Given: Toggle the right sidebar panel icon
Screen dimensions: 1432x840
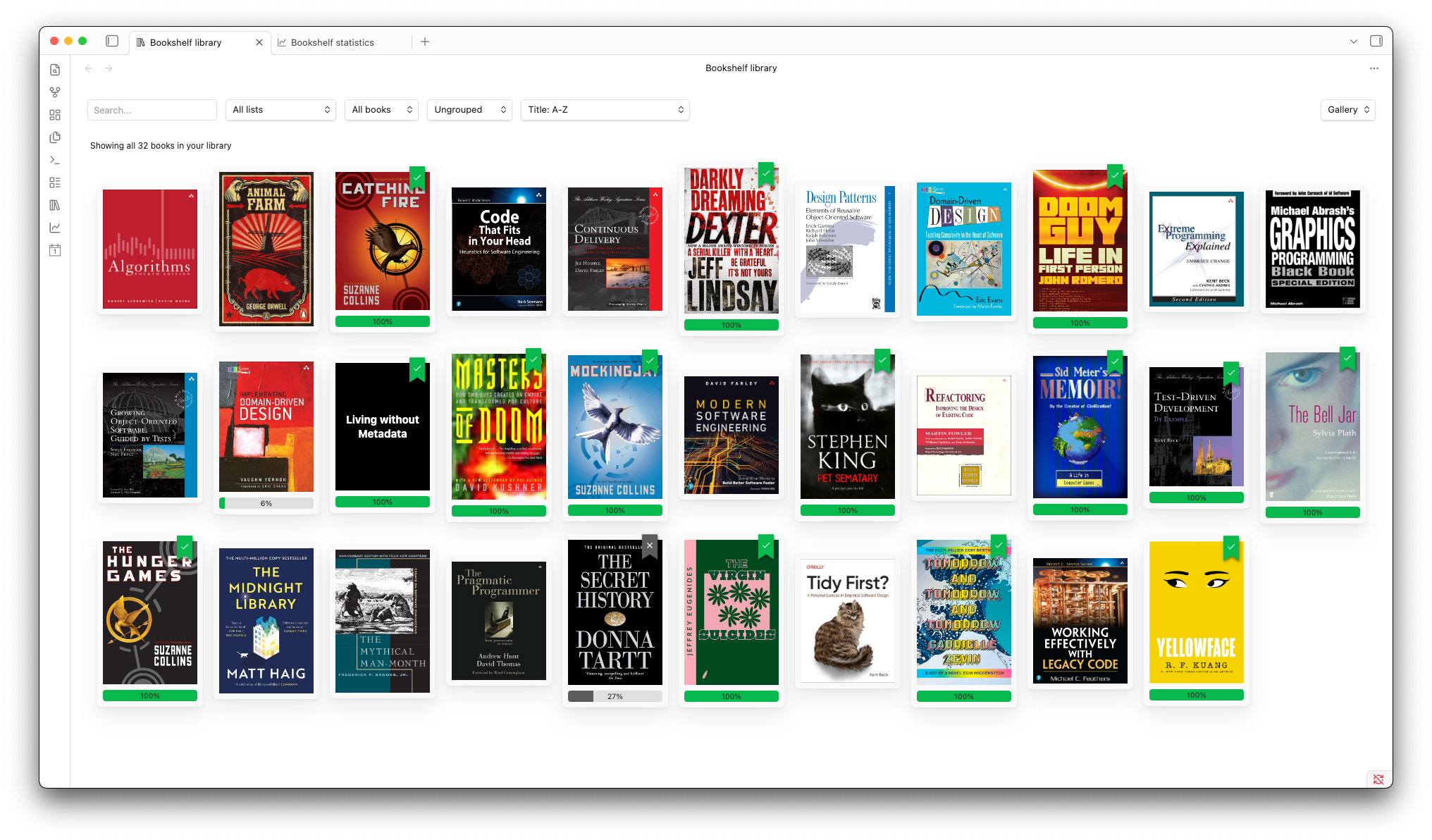Looking at the screenshot, I should pyautogui.click(x=1376, y=42).
